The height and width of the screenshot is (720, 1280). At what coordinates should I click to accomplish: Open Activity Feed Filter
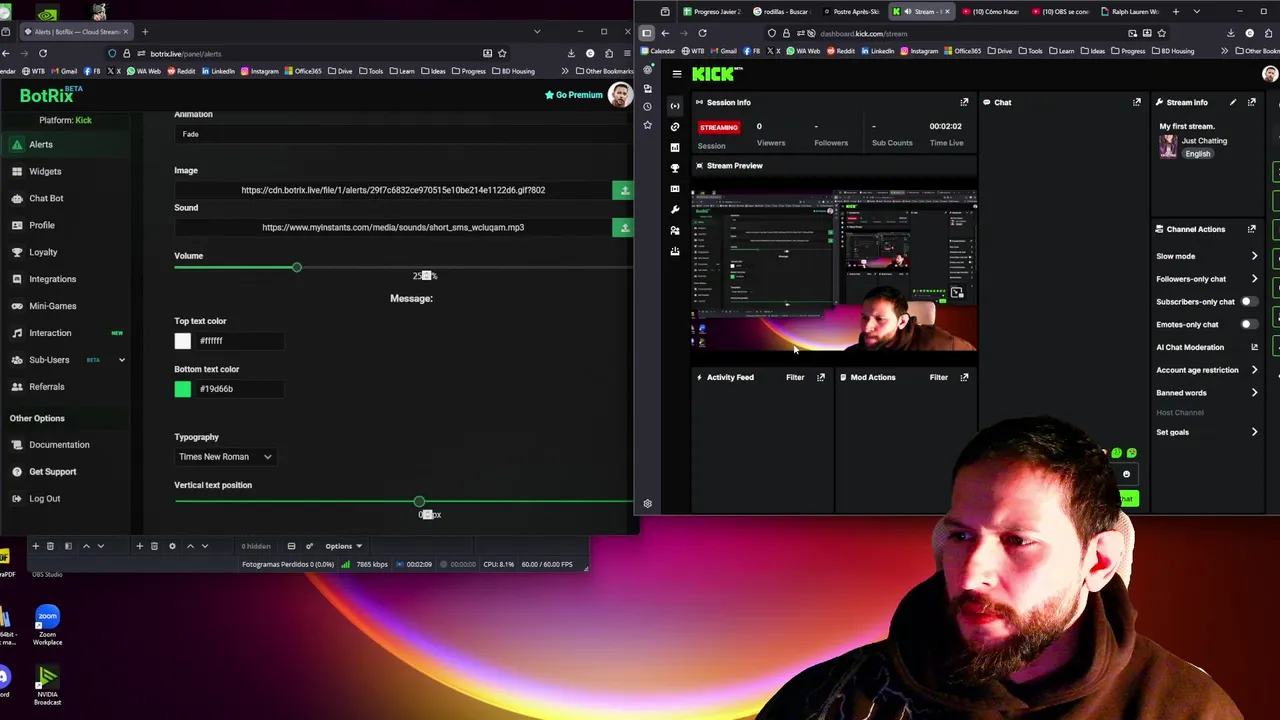[795, 378]
